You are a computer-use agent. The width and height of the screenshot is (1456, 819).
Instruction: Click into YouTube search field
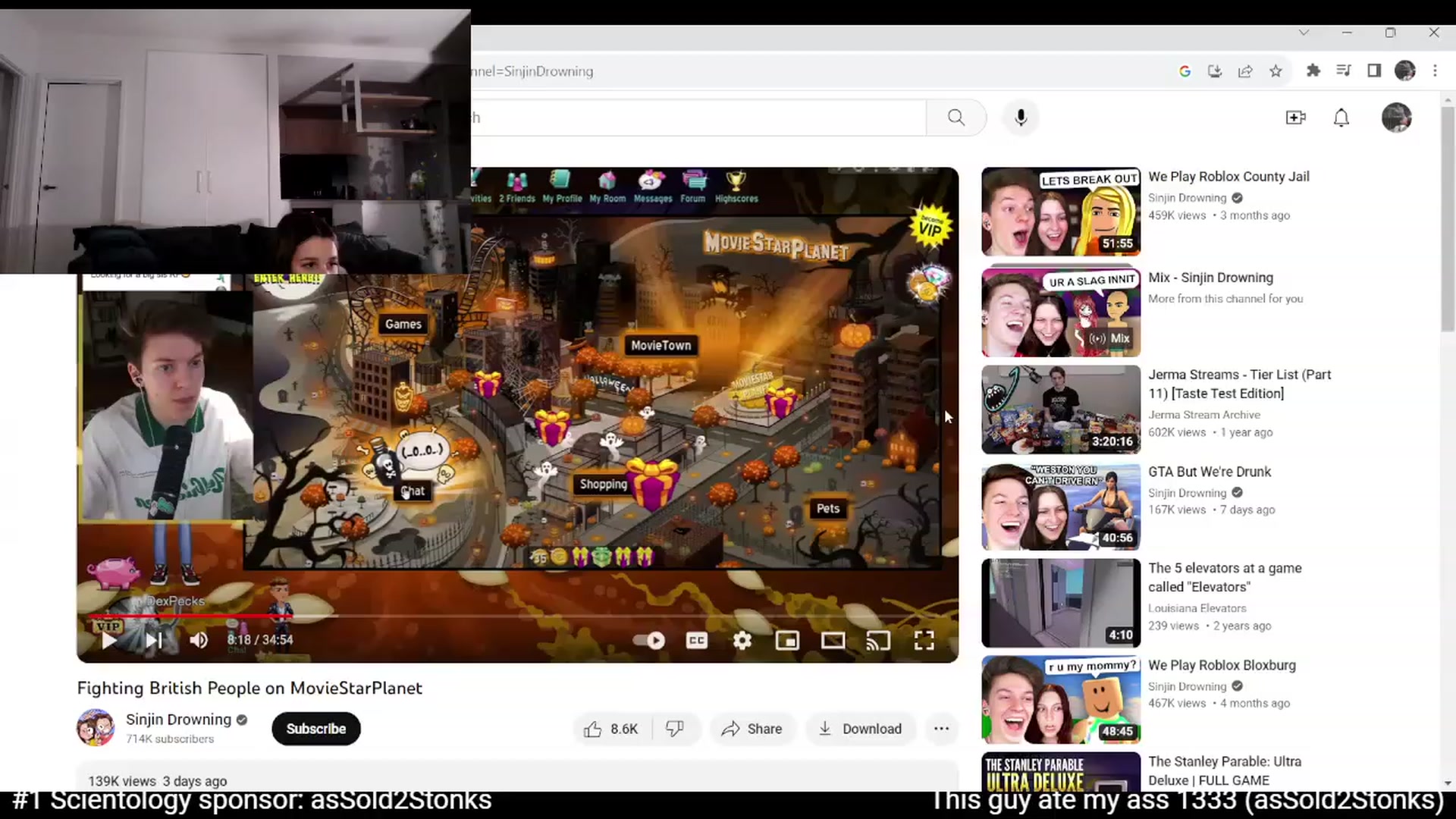tap(698, 118)
